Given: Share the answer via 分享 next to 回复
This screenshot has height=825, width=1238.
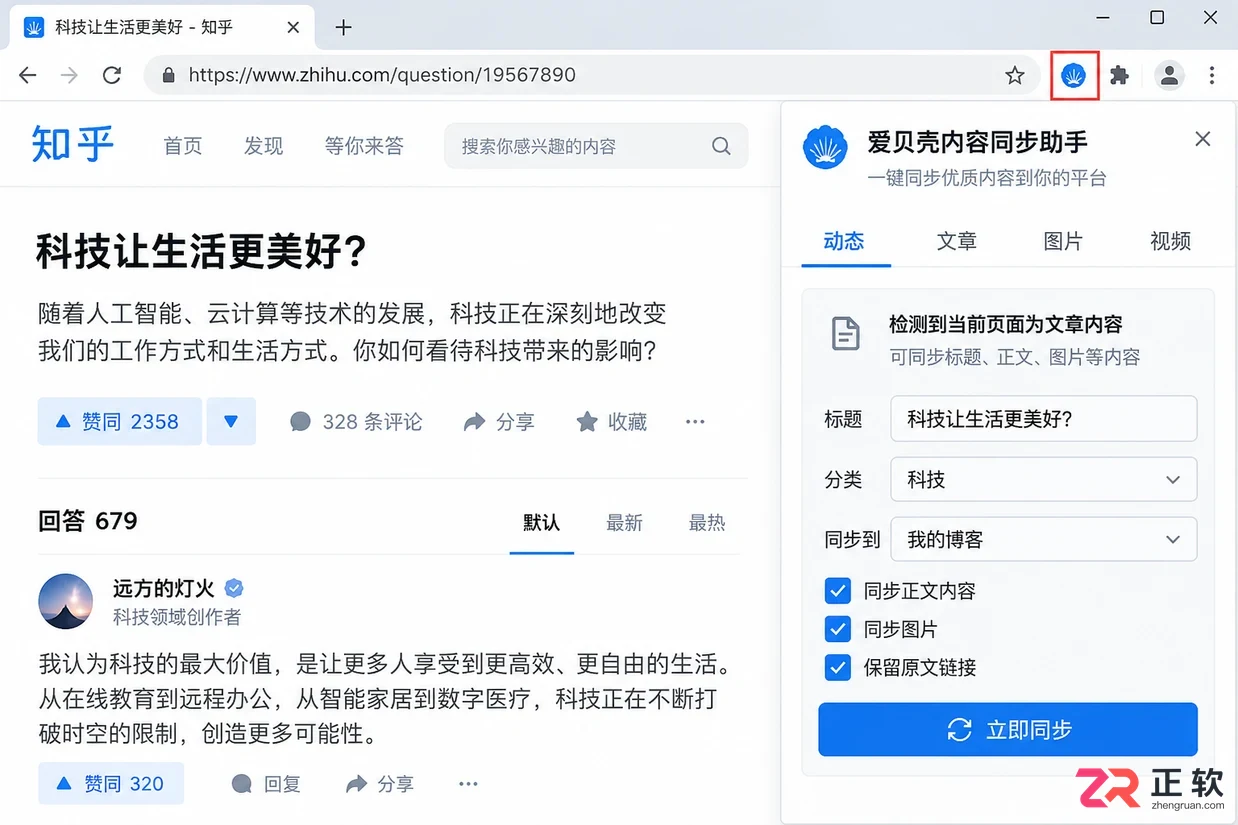Looking at the screenshot, I should pyautogui.click(x=380, y=784).
